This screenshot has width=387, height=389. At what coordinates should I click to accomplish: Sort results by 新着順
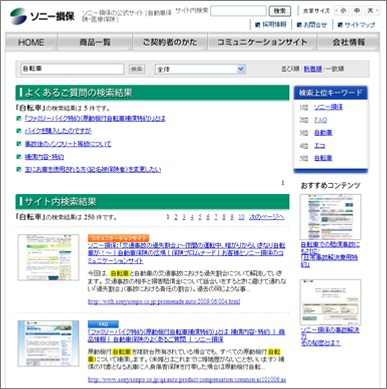(313, 69)
